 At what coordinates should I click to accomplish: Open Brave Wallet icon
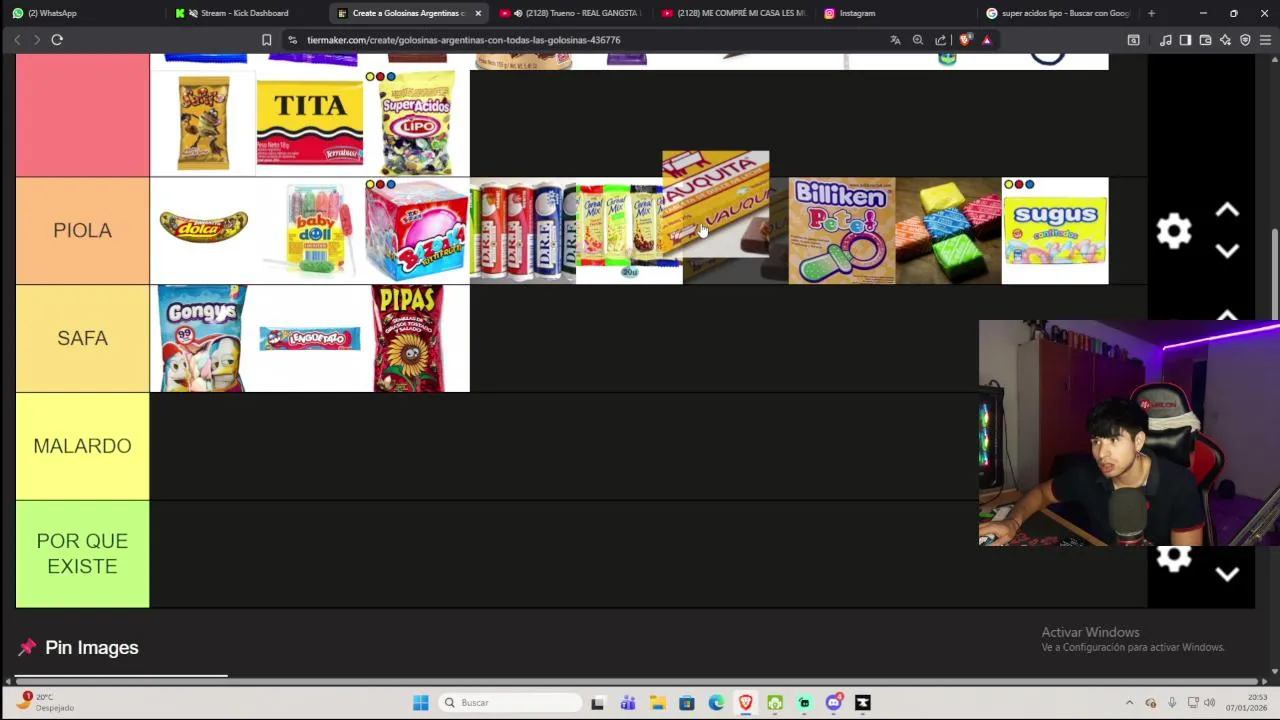click(1205, 40)
